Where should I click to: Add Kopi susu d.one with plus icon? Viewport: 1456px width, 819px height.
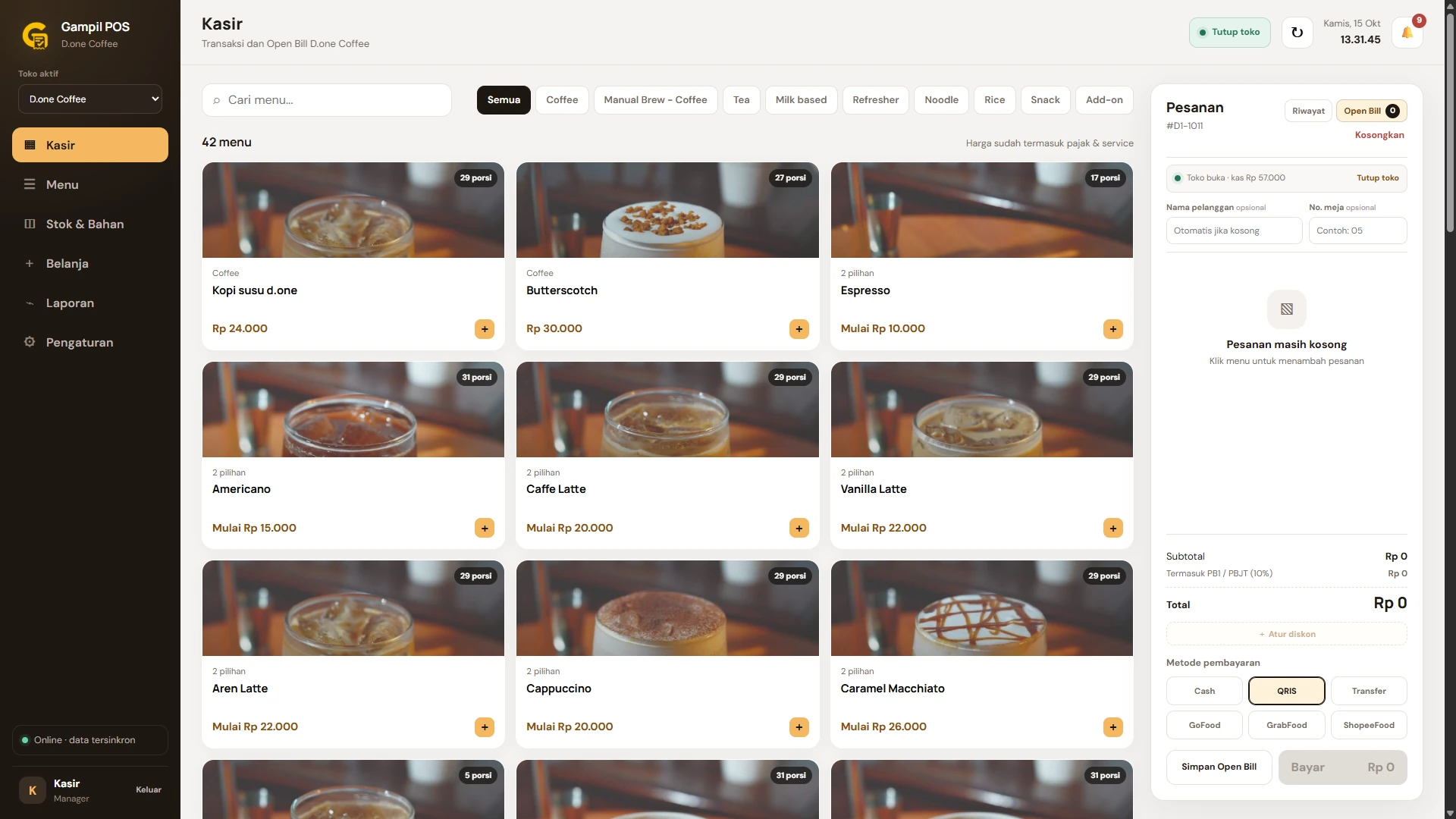[485, 329]
